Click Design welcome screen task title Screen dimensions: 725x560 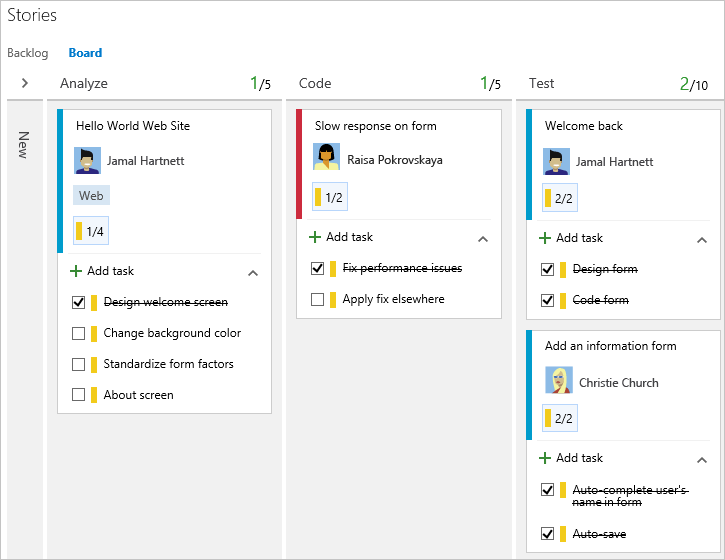(166, 302)
